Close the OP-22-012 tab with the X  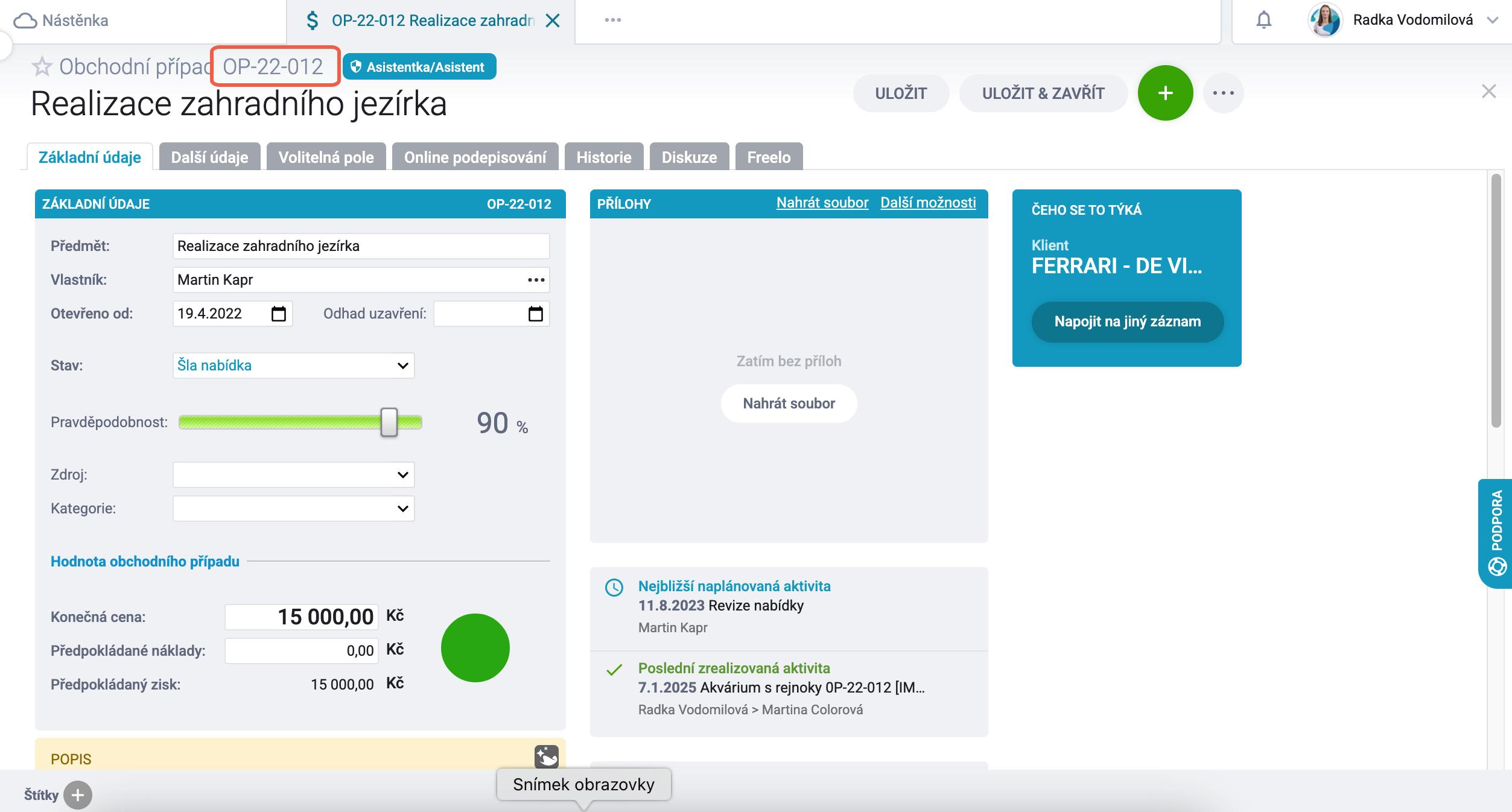click(553, 21)
